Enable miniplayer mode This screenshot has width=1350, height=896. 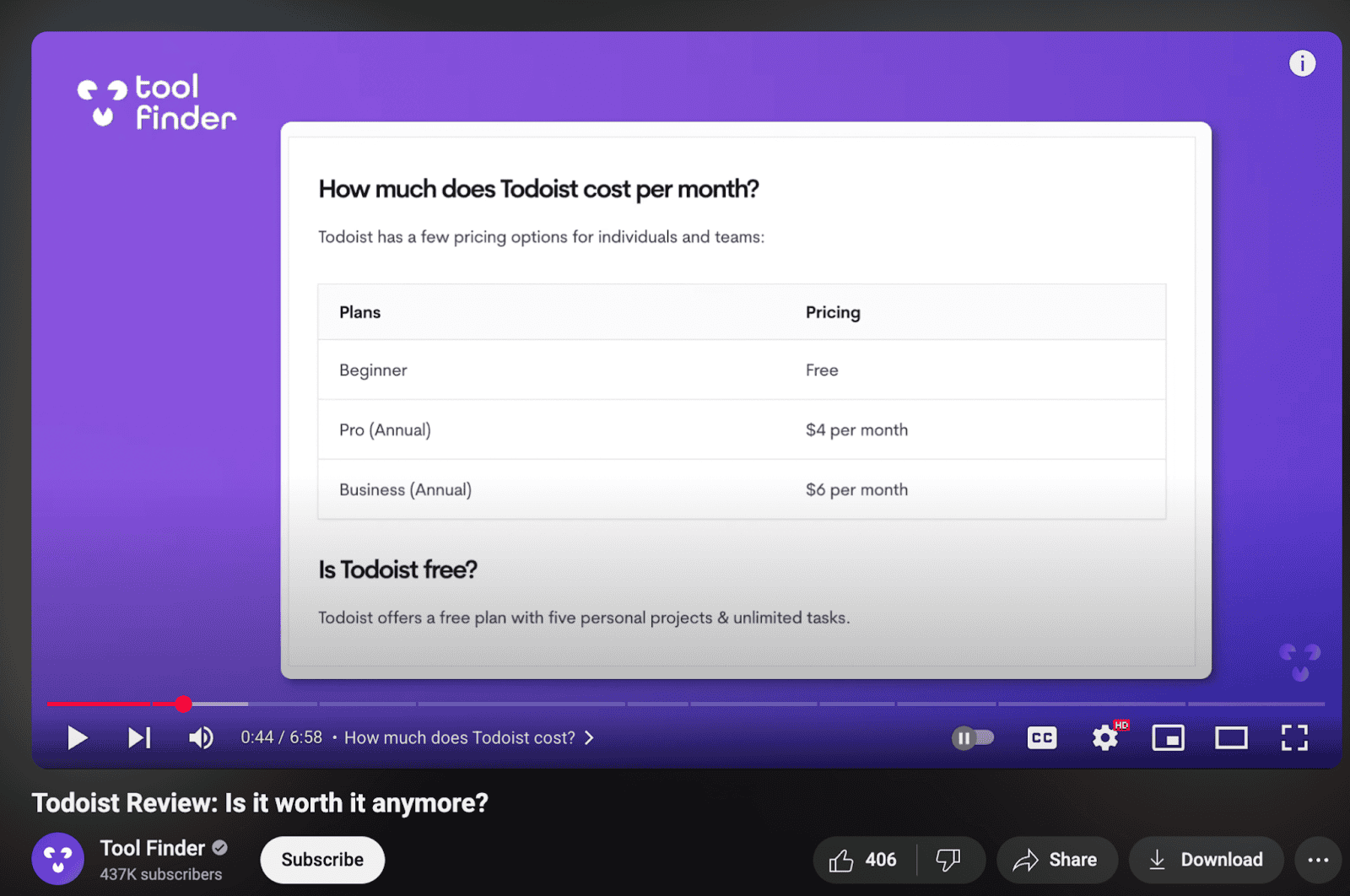point(1169,738)
